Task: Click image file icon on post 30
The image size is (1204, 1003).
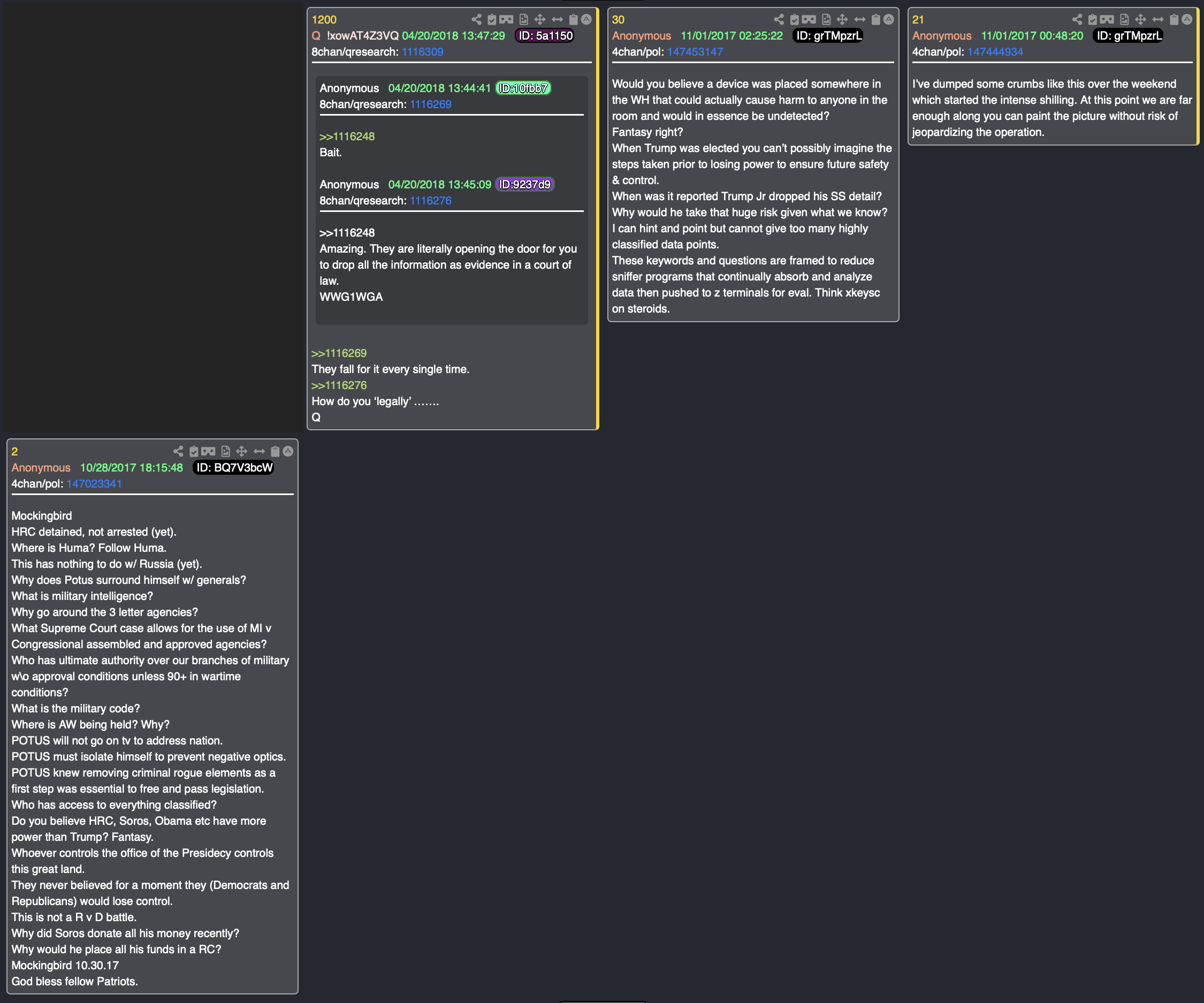Action: [826, 19]
